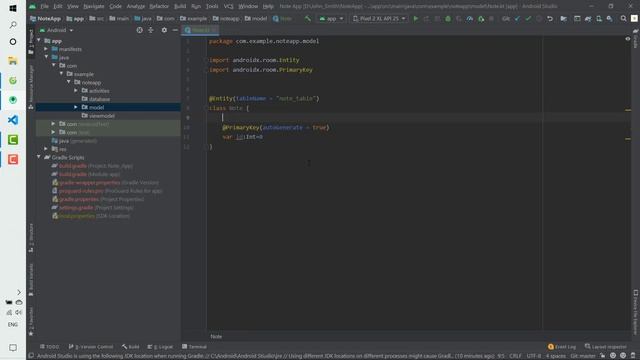Image resolution: width=640 pixels, height=360 pixels.
Task: Click the Git commit green checkmark
Action: [x=528, y=19]
